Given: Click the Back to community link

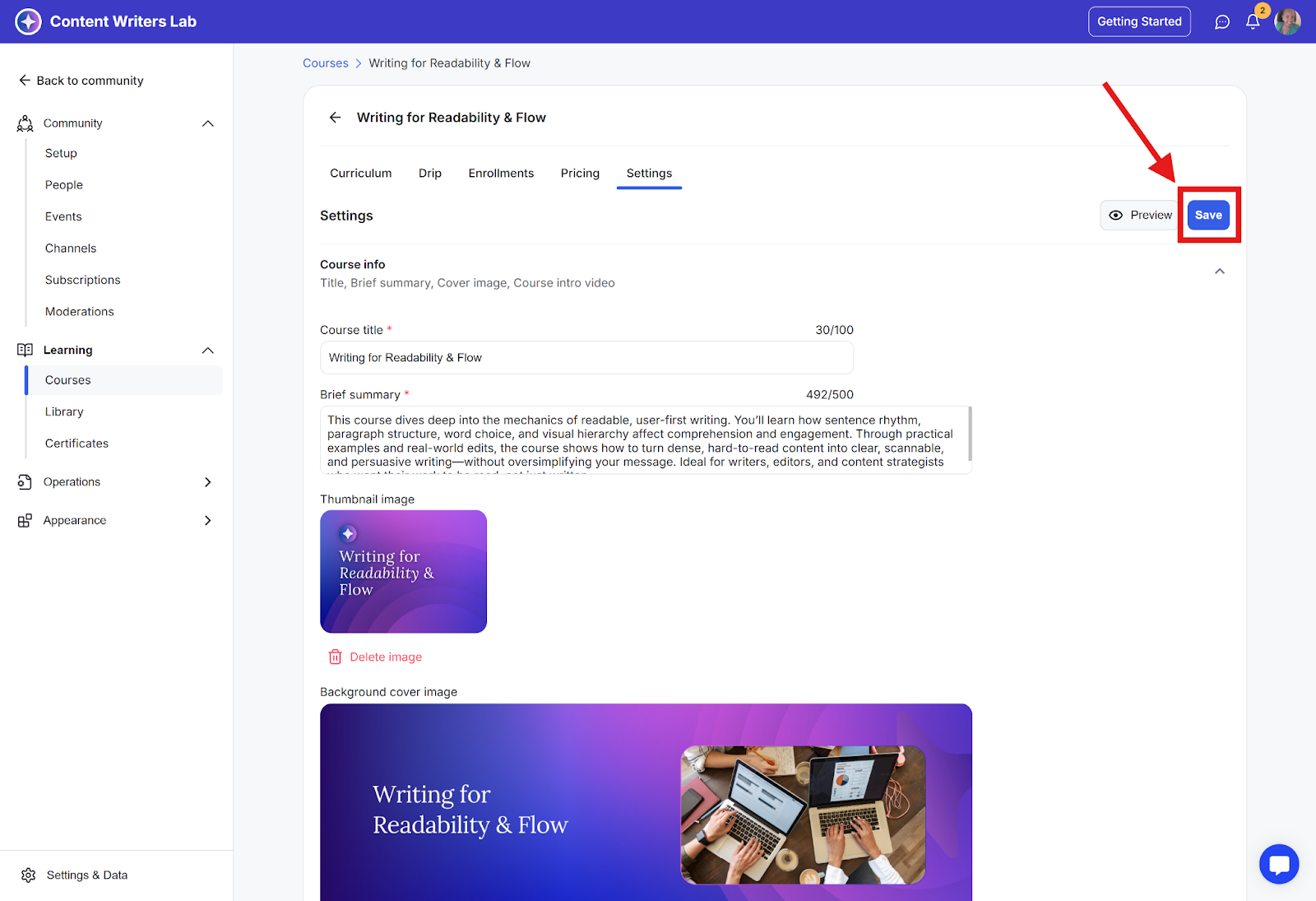Looking at the screenshot, I should click(x=81, y=81).
